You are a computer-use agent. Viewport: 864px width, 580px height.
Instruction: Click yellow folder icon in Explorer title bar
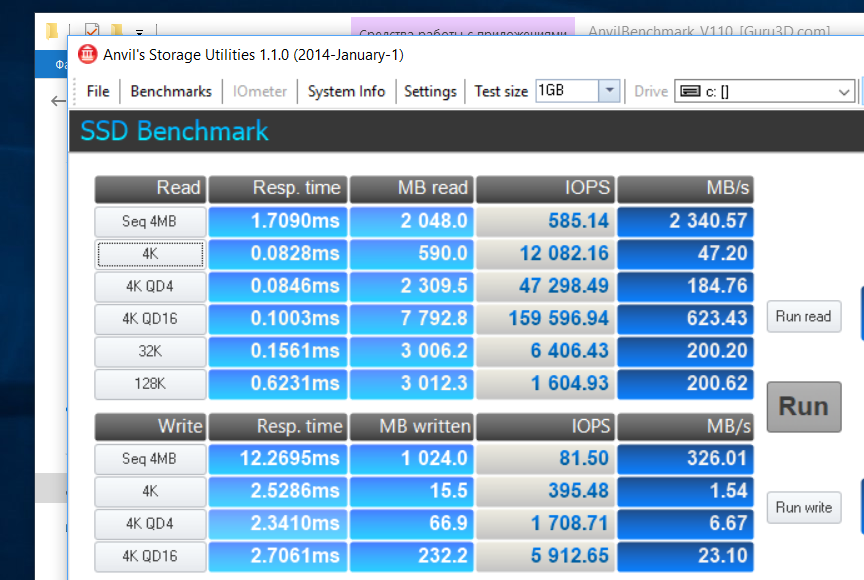[x=51, y=30]
